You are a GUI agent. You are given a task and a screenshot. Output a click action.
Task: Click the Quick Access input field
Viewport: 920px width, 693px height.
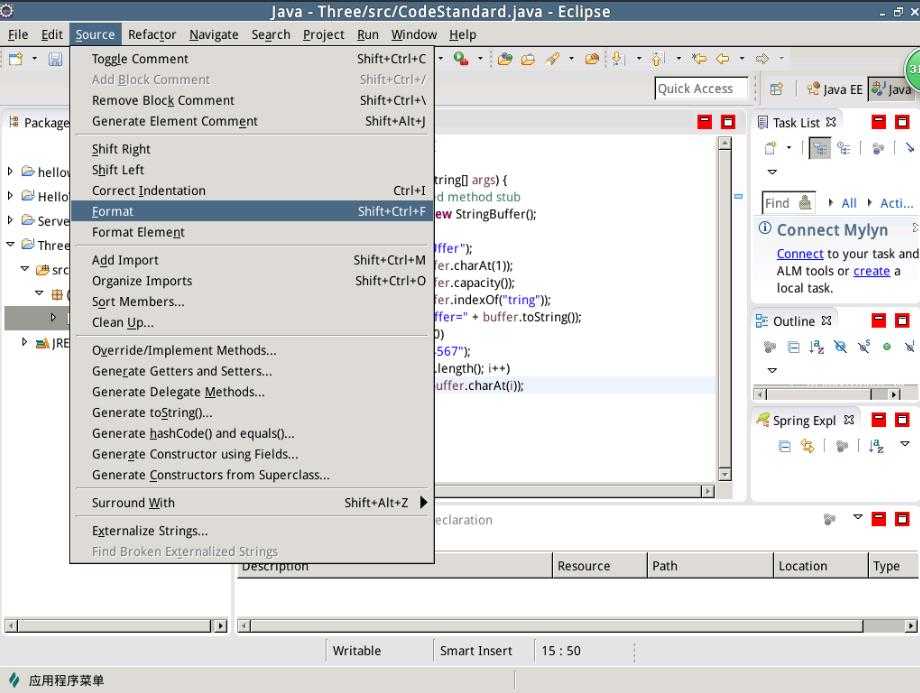coord(701,89)
